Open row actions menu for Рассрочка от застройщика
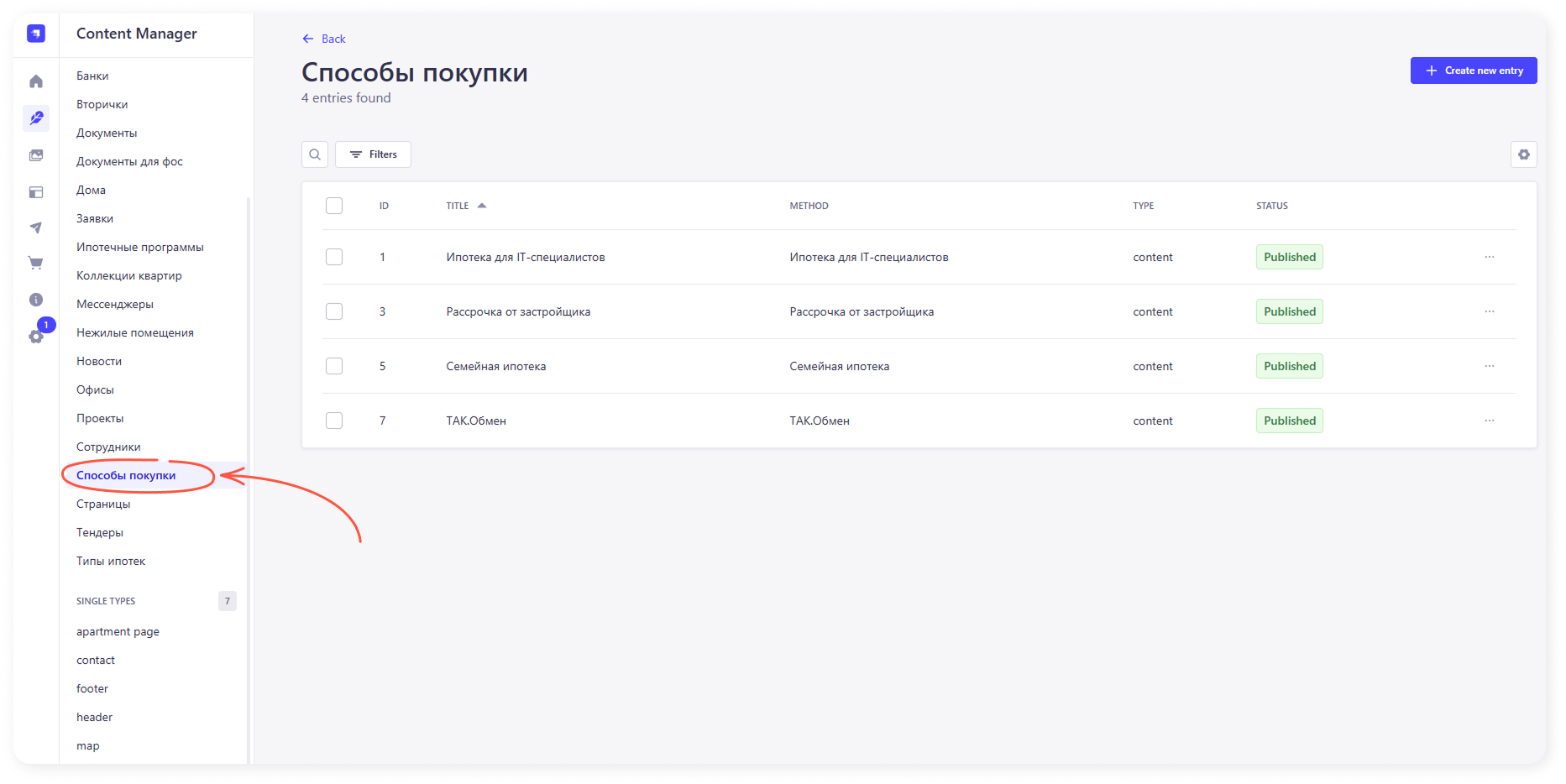 pyautogui.click(x=1489, y=311)
